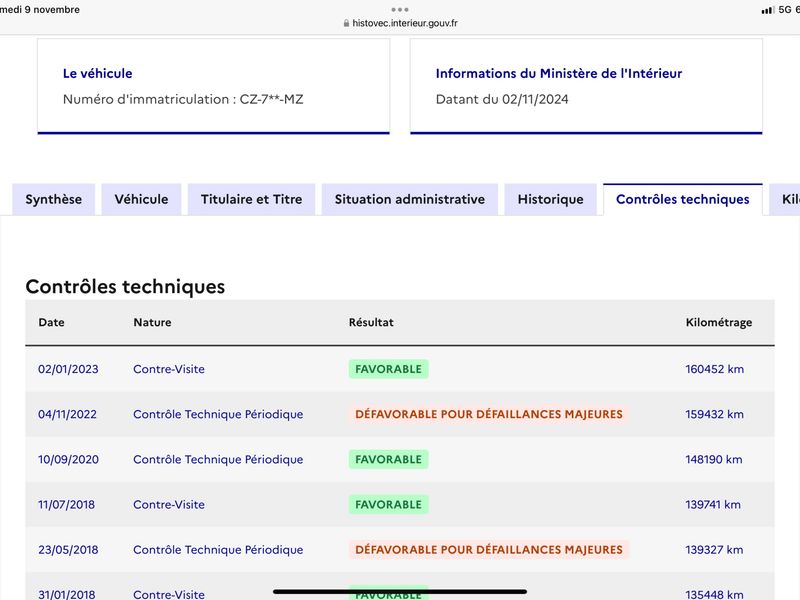Click Contrôle Technique Périodique in 04/11/2022 row
The height and width of the screenshot is (600, 800).
point(218,414)
